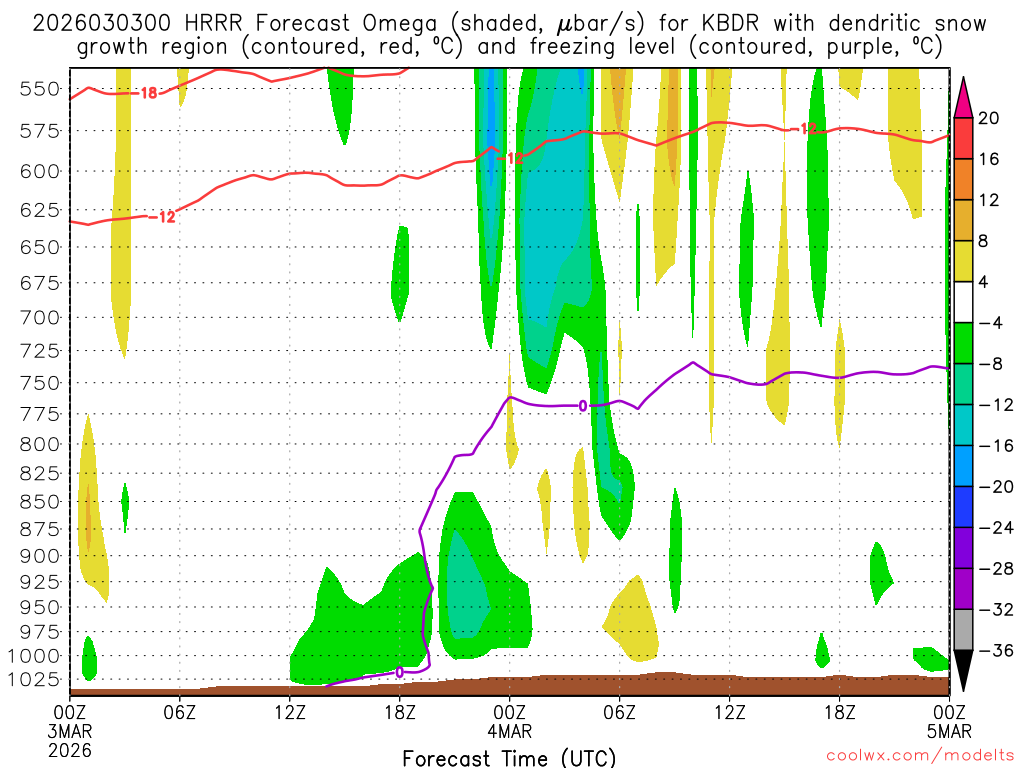1024x768 pixels.
Task: Click the 00Z label above 5MAR
Action: click(x=949, y=712)
